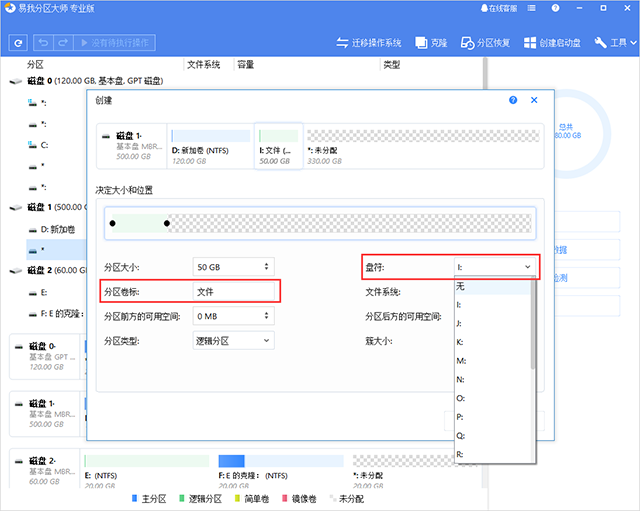
Task: Open the 分区类型 dropdown showing 逻辑分区
Action: [232, 340]
